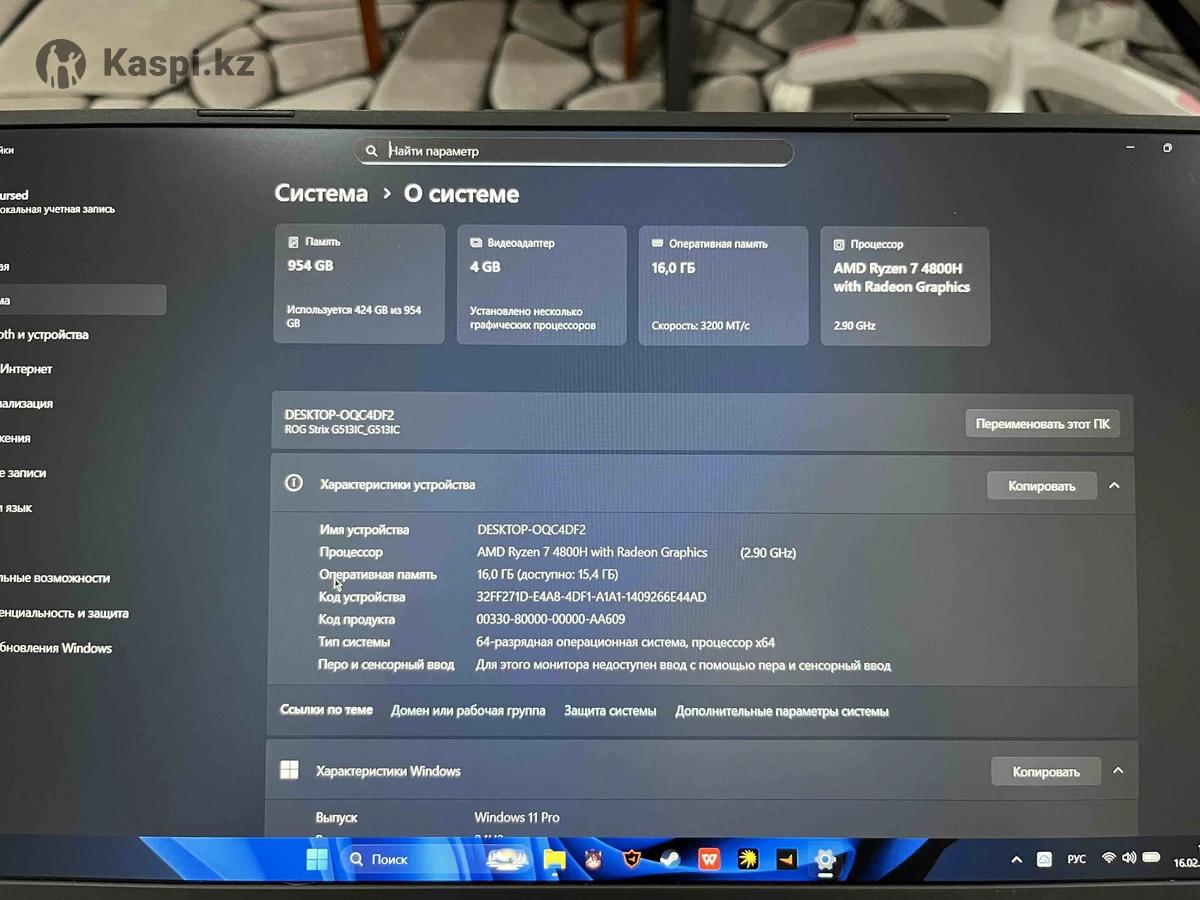
Task: Switch the РУС input language indicator
Action: click(x=1076, y=859)
